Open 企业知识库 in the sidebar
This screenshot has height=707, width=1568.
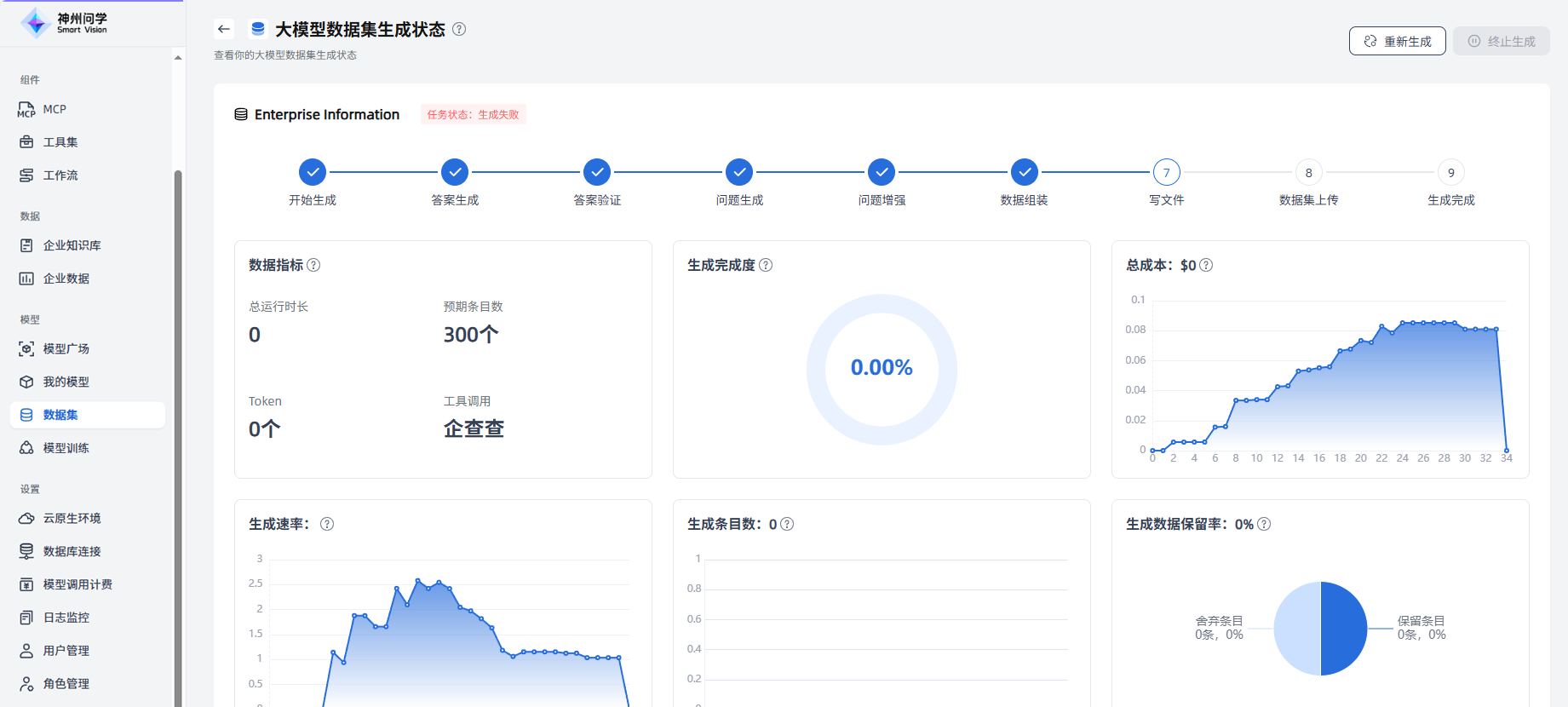72,245
